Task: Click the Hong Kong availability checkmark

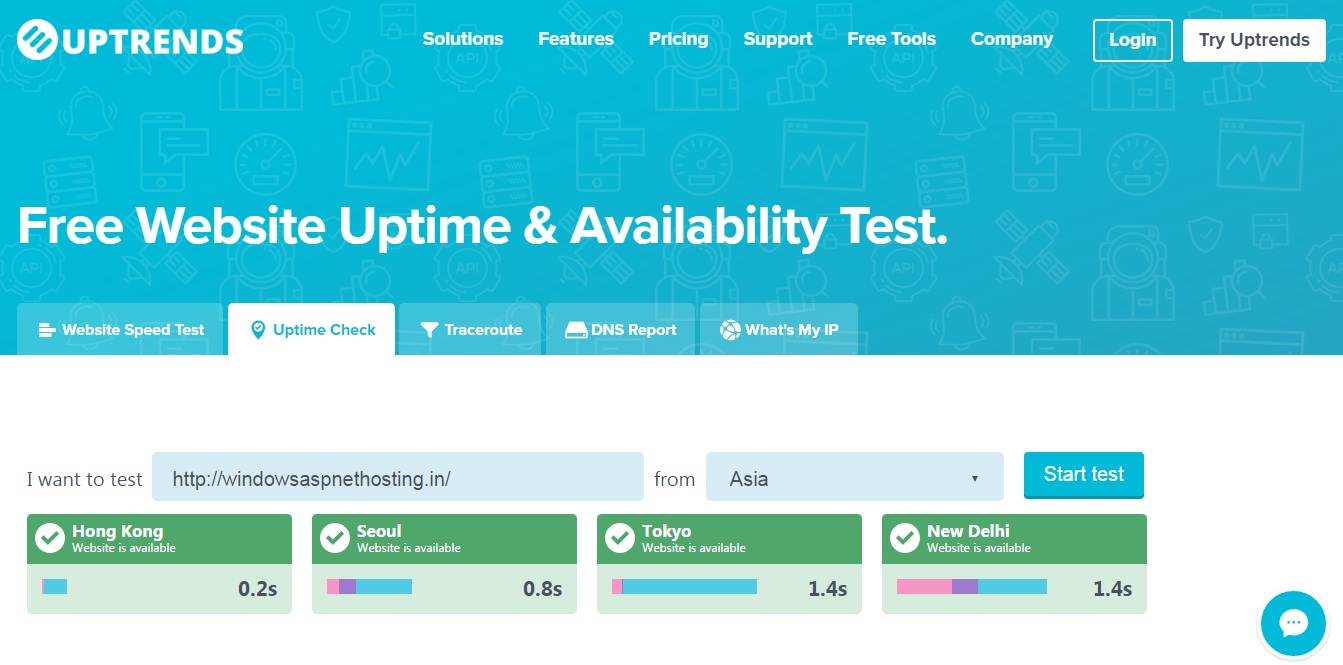Action: [50, 537]
